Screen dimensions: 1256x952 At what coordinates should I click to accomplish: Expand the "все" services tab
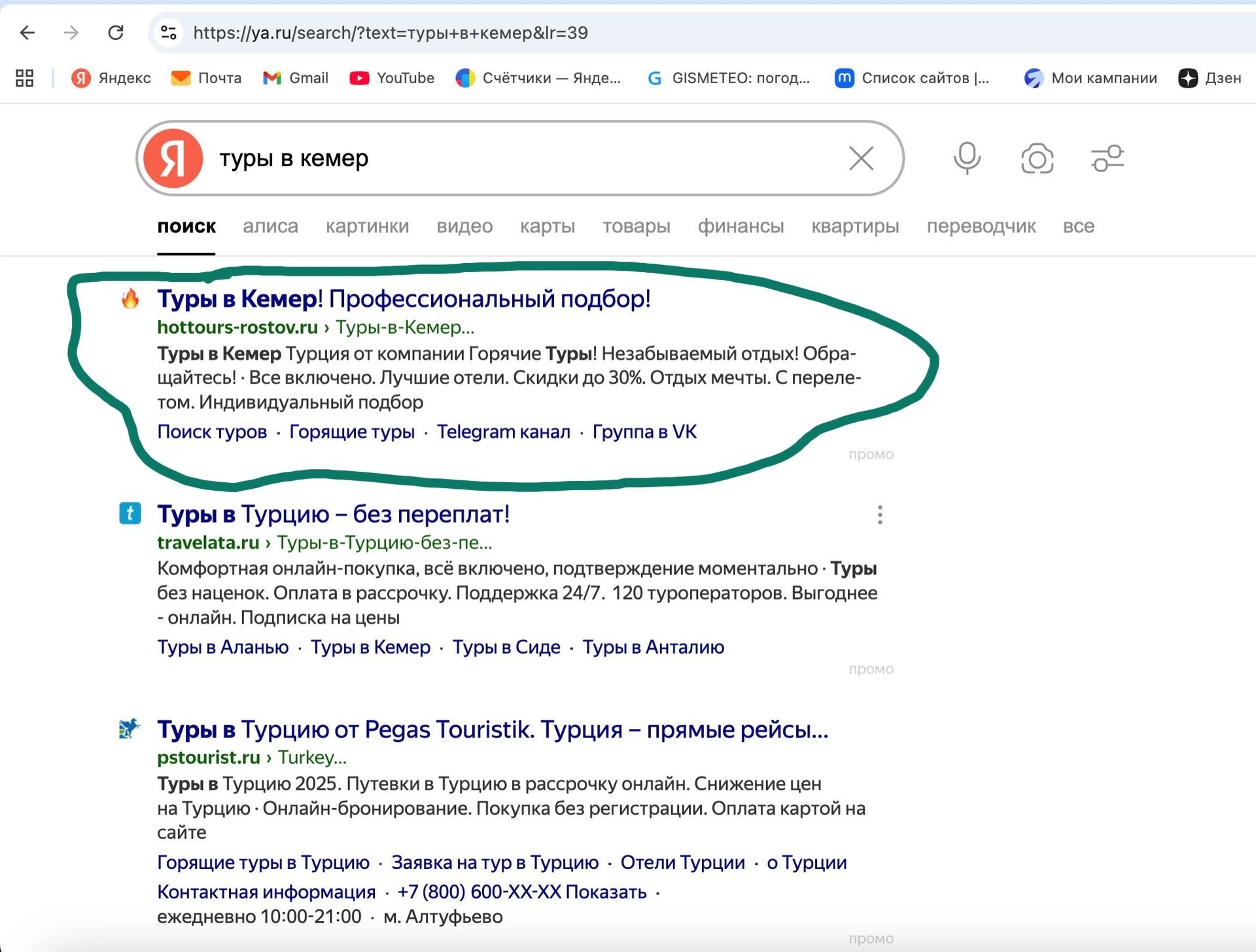click(1078, 226)
